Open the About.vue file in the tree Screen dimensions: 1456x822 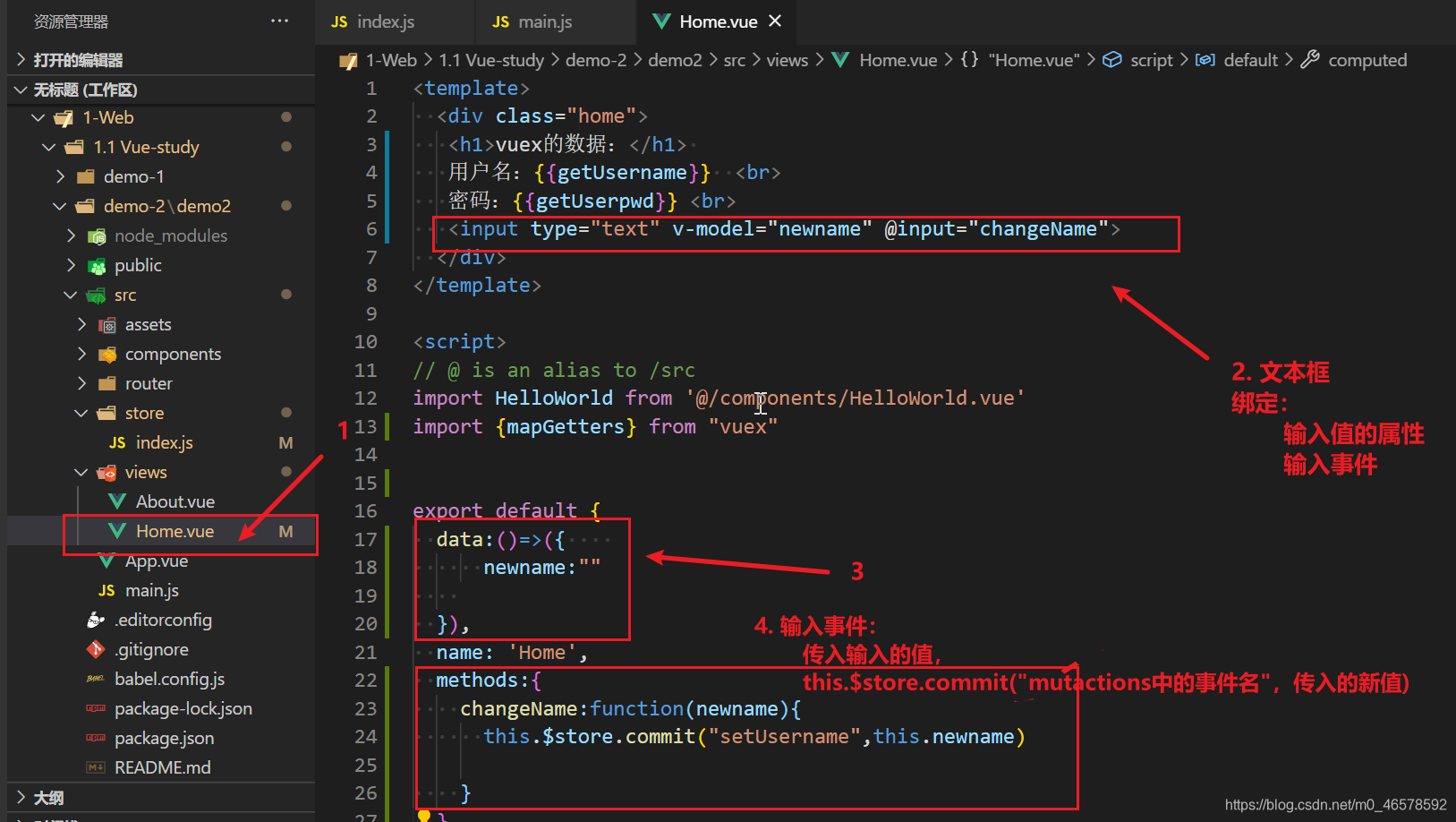click(175, 501)
